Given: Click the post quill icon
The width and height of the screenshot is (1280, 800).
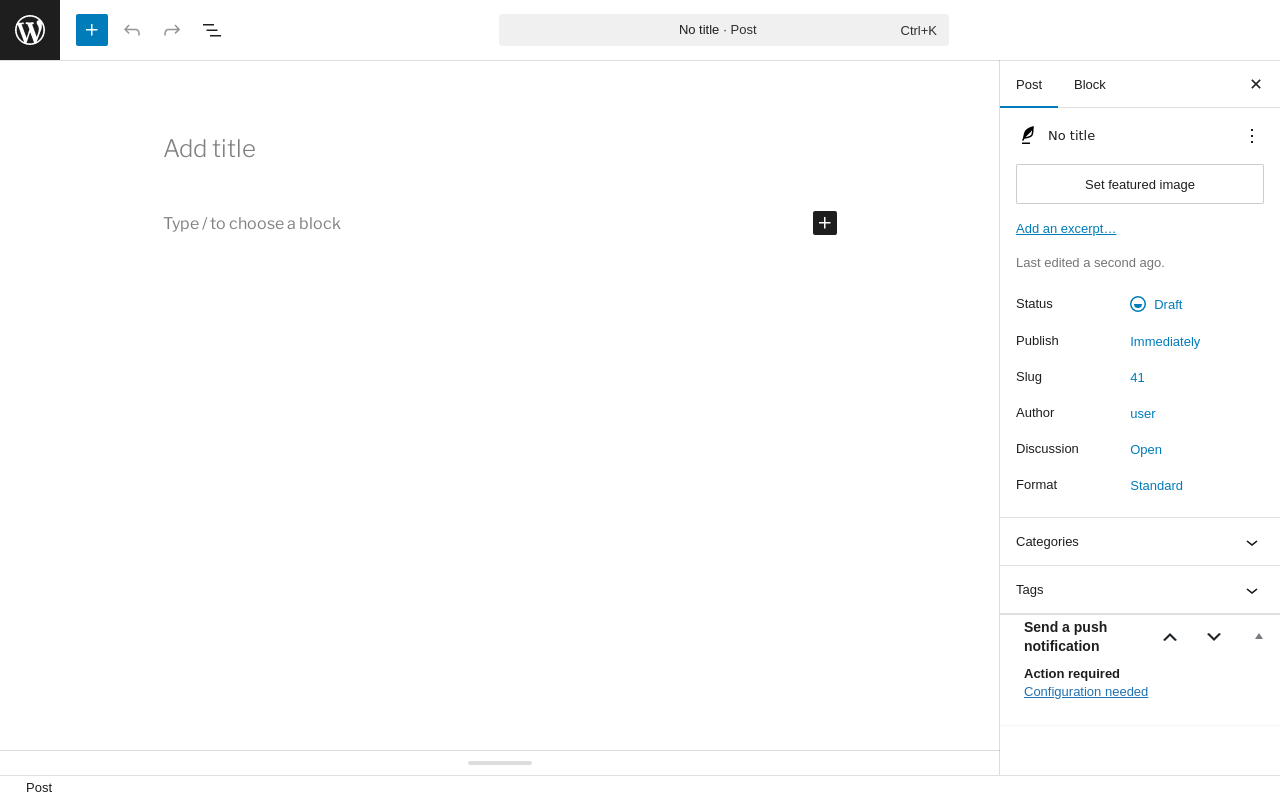Looking at the screenshot, I should coord(1028,135).
